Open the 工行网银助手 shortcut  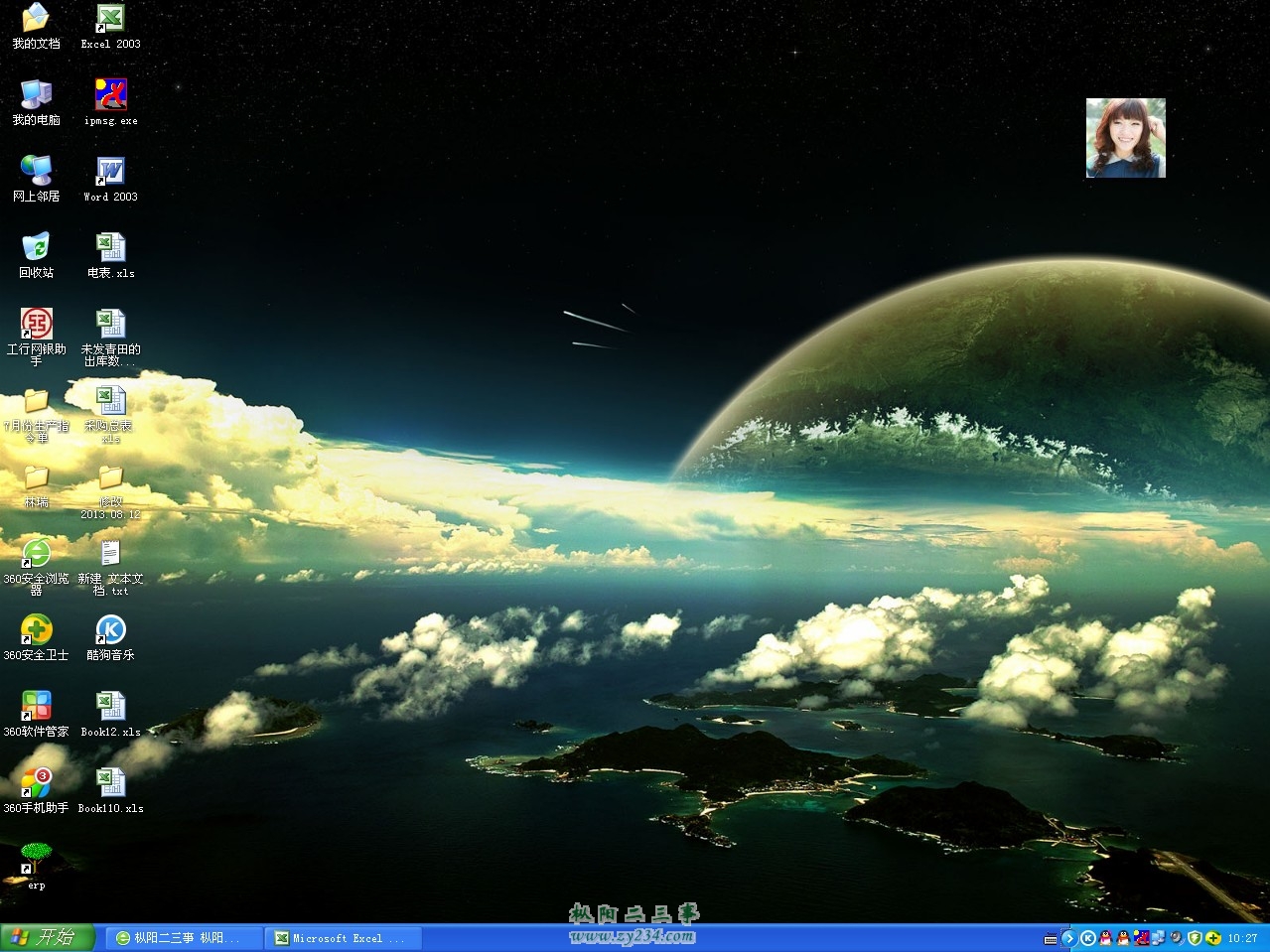pos(36,338)
